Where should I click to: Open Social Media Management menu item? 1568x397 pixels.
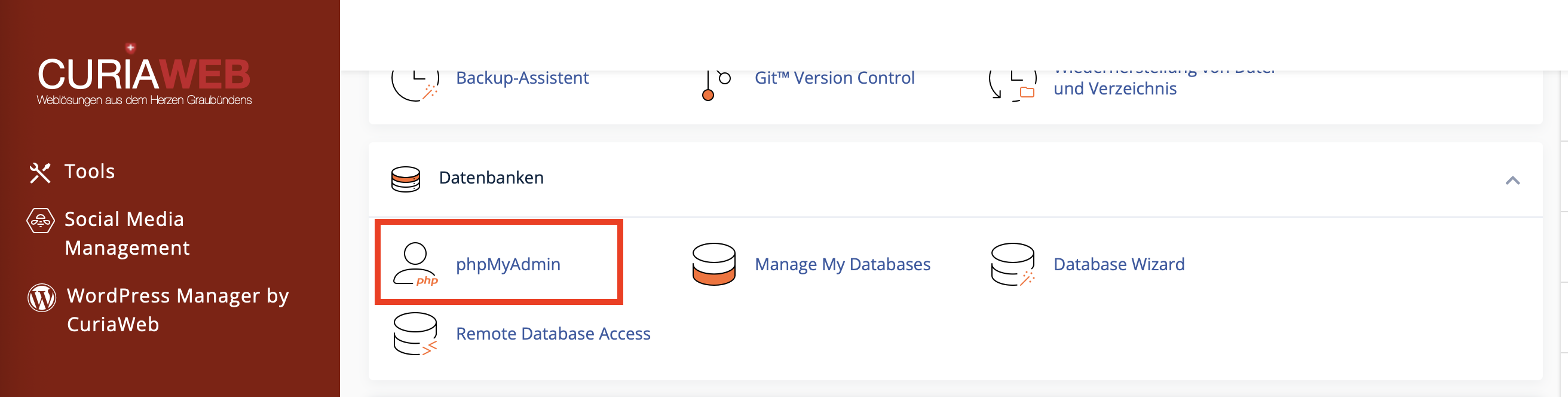click(x=127, y=233)
